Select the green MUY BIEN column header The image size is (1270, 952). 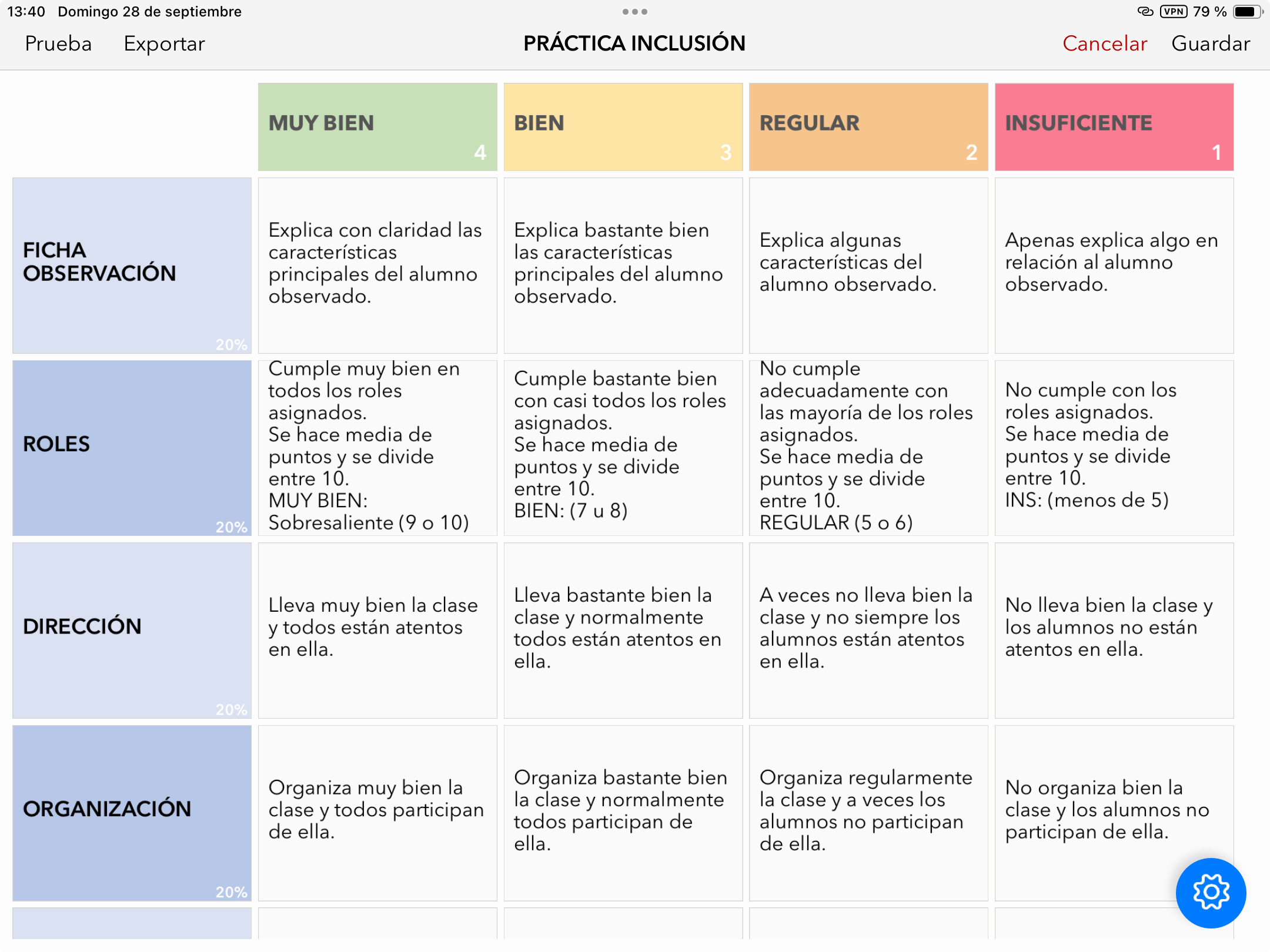(x=377, y=127)
